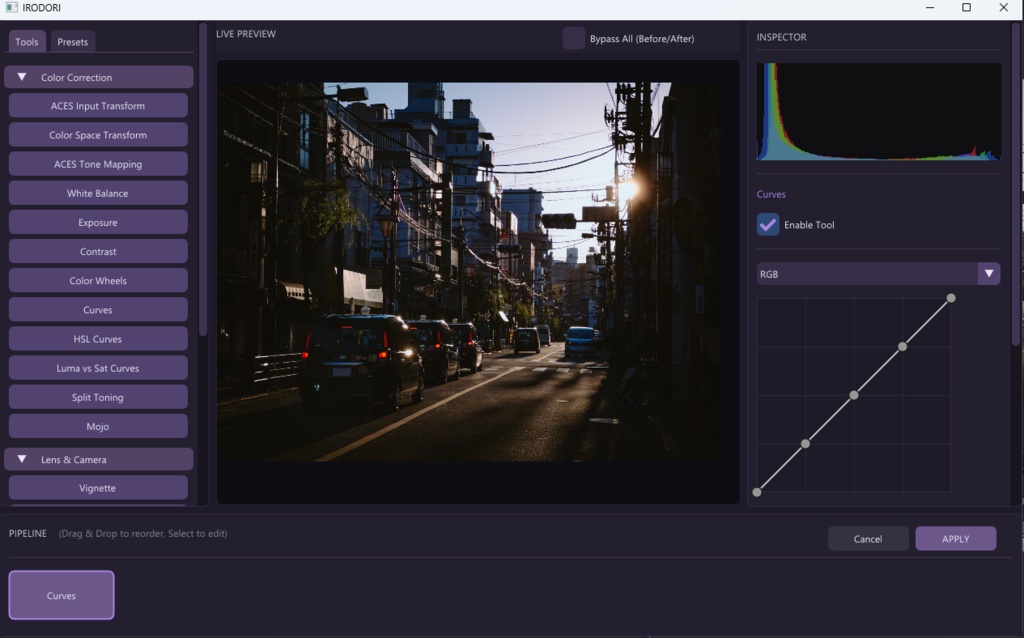The image size is (1024, 638).
Task: Select the Tools tab
Action: point(27,42)
